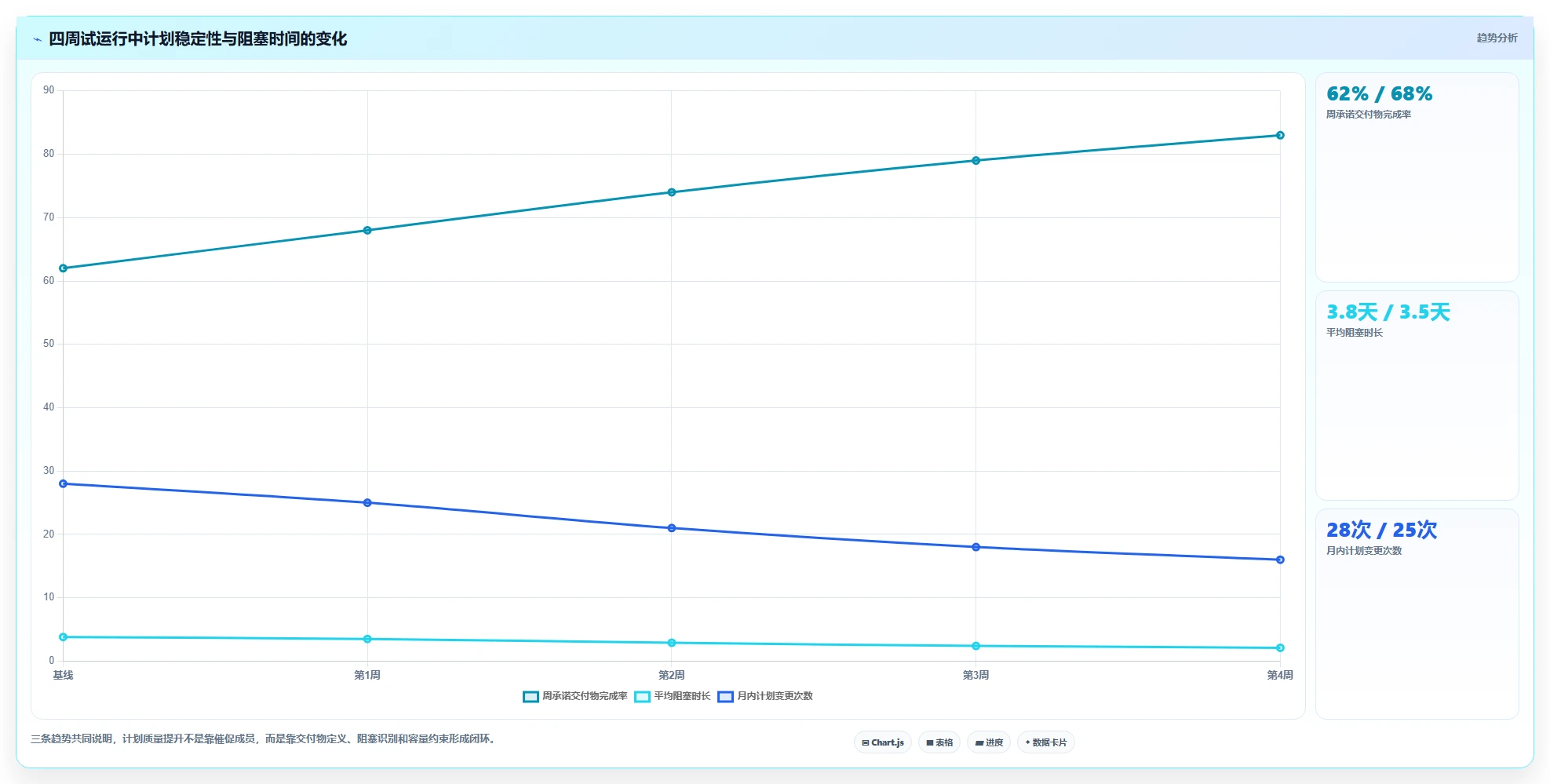The image size is (1550, 784).
Task: Click the chart title 四周试运行中计划稳定性与阻塞时间的变化
Action: 198,39
